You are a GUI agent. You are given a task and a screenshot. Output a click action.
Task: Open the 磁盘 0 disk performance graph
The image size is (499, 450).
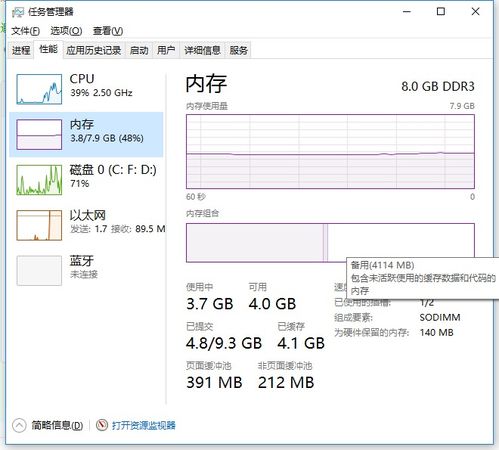tap(39, 180)
